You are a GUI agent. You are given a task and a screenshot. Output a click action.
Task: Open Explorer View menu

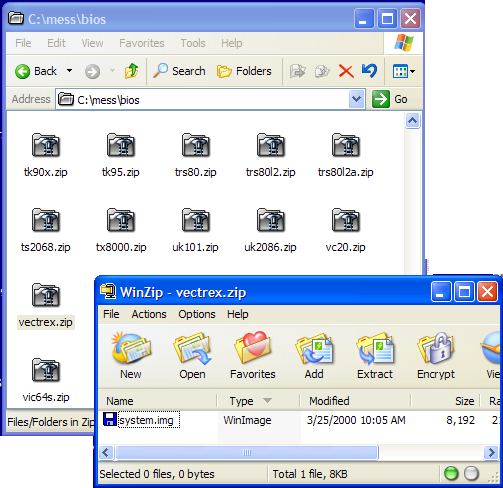tap(92, 43)
